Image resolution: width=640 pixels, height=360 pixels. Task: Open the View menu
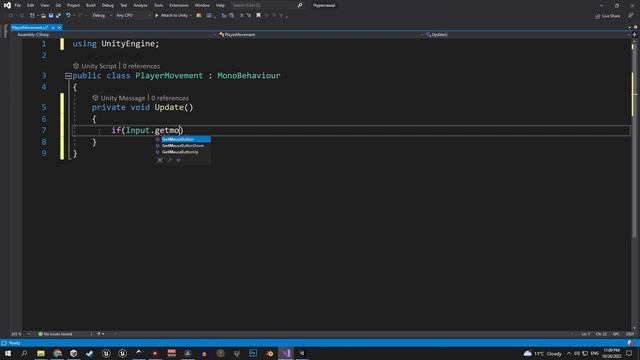point(44,5)
